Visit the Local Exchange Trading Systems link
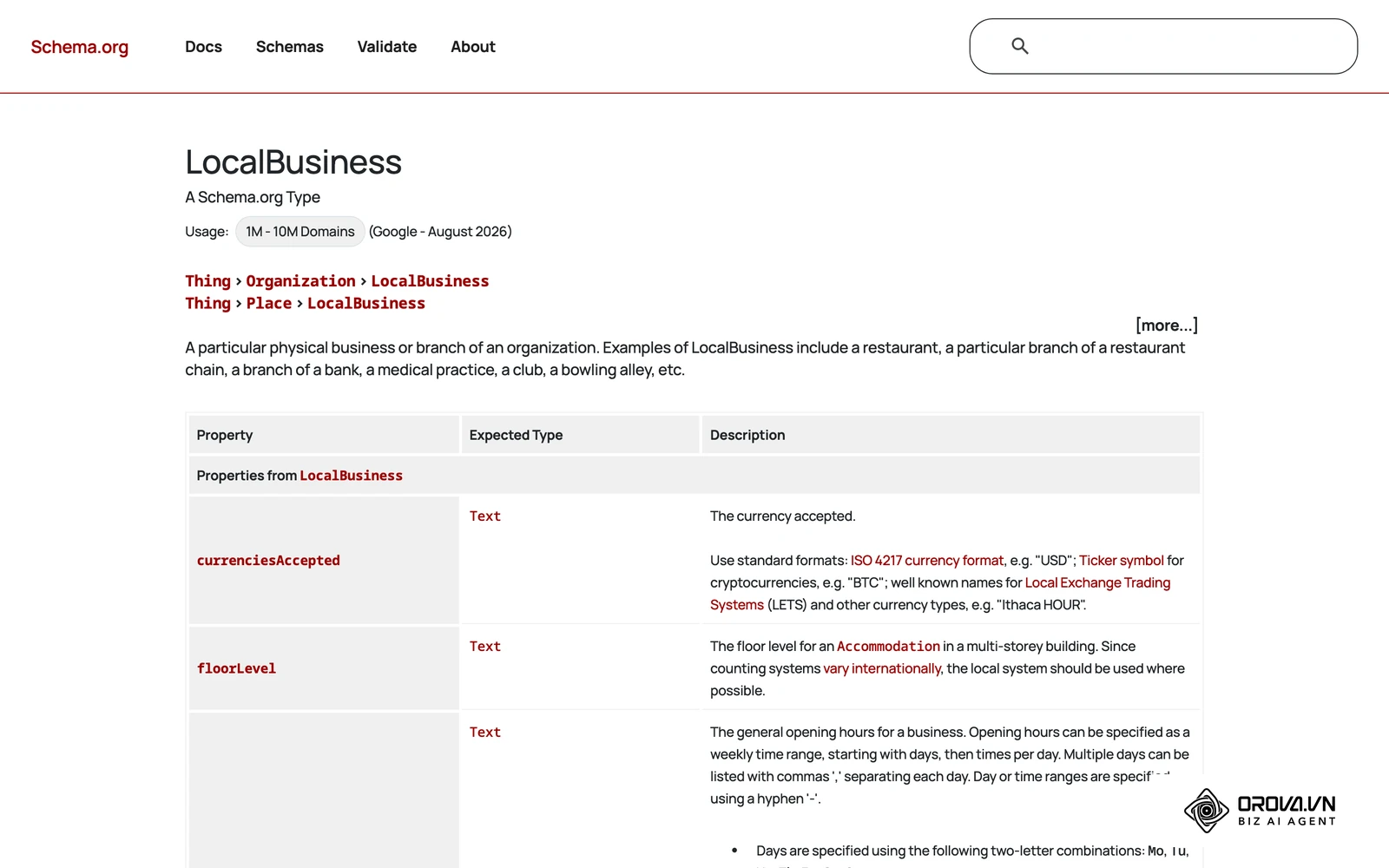This screenshot has width=1389, height=868. 940,594
